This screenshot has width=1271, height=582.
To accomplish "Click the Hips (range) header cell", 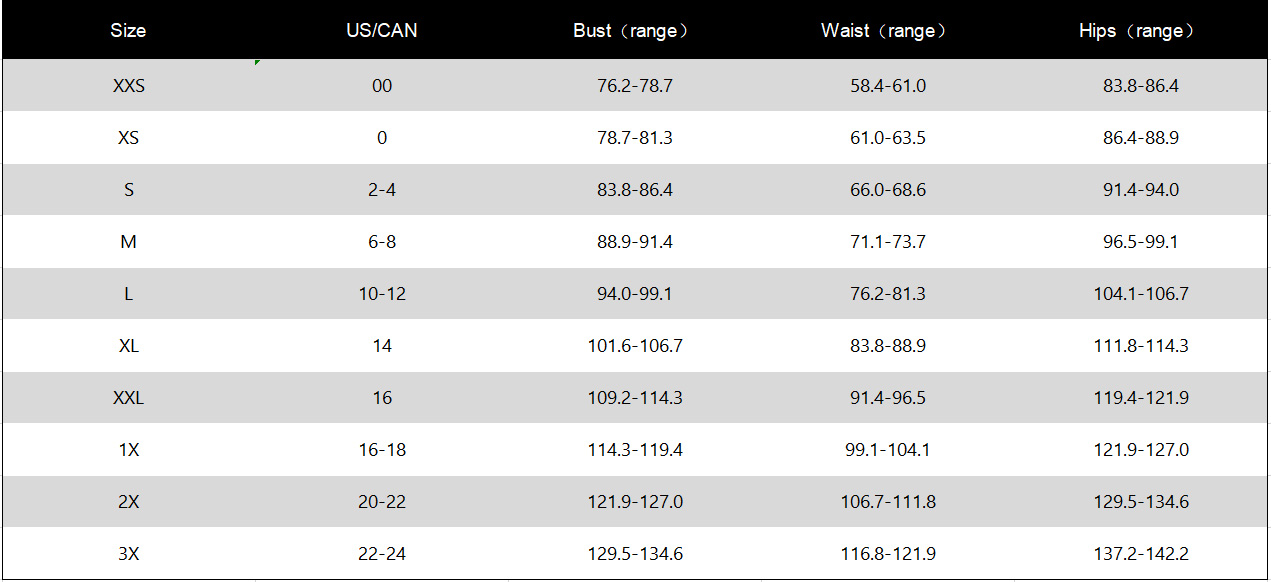I will point(1140,31).
